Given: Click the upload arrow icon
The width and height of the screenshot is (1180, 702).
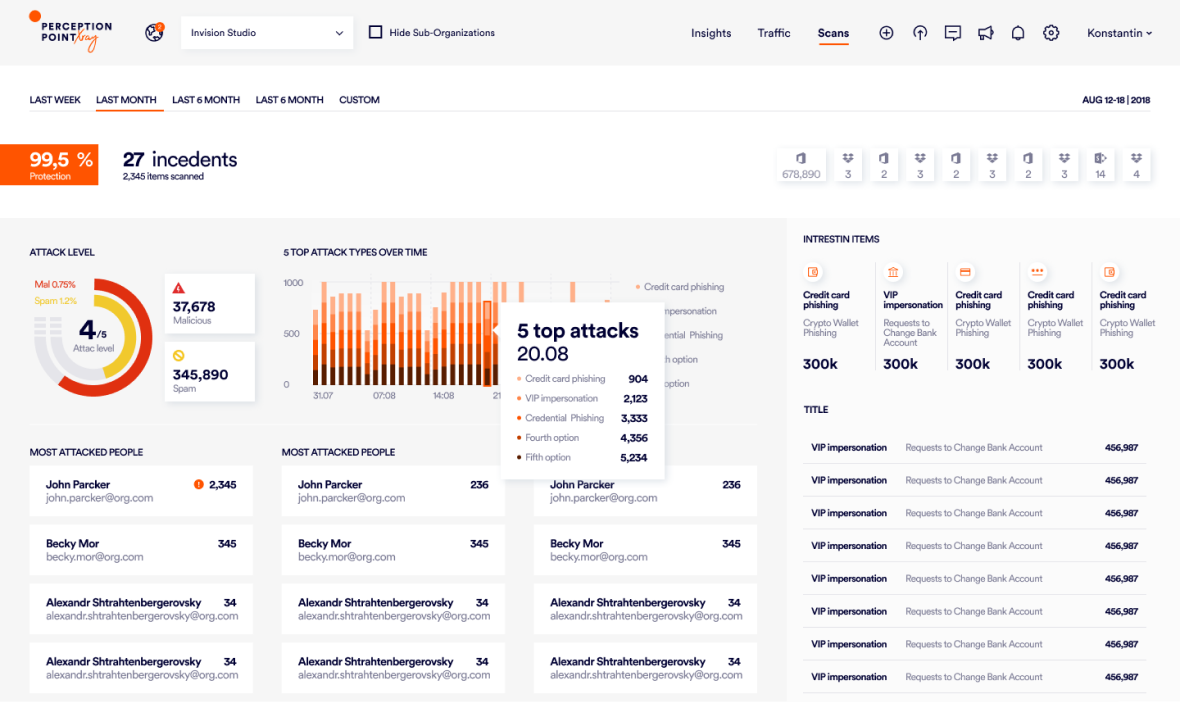Looking at the screenshot, I should [x=919, y=32].
